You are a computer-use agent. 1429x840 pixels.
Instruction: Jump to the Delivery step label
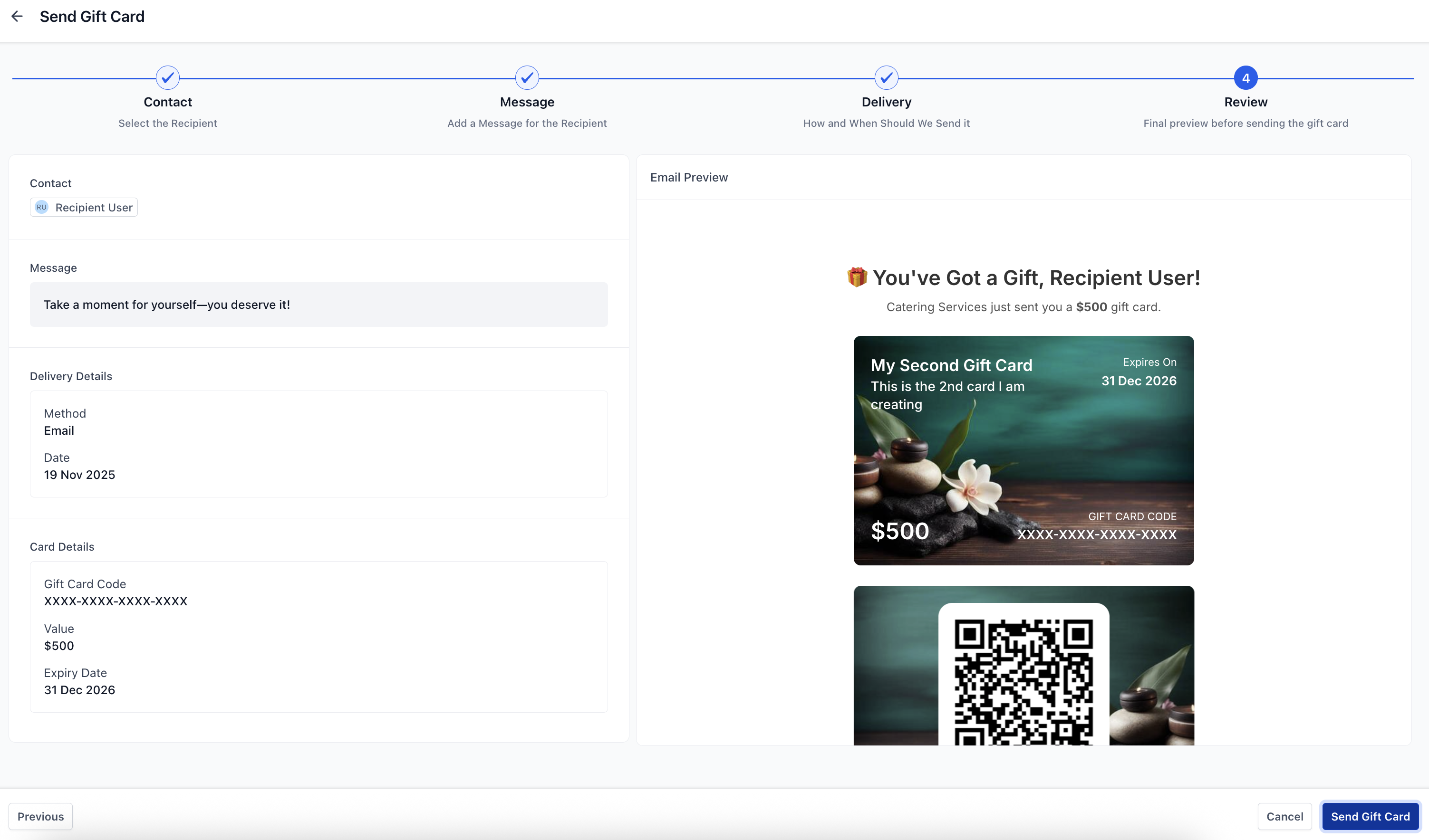[886, 102]
